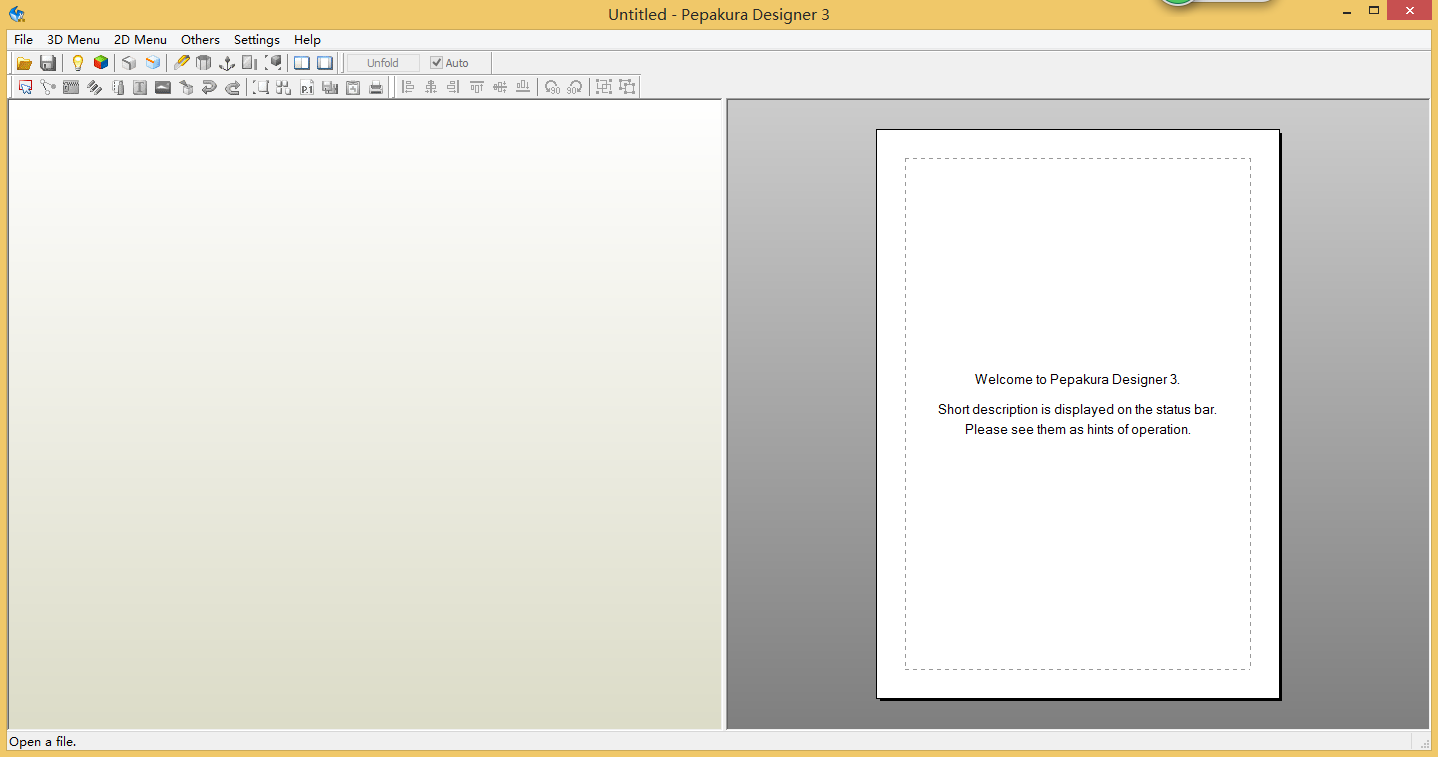Open the 2D Menu
This screenshot has height=757, width=1438.
[x=140, y=40]
